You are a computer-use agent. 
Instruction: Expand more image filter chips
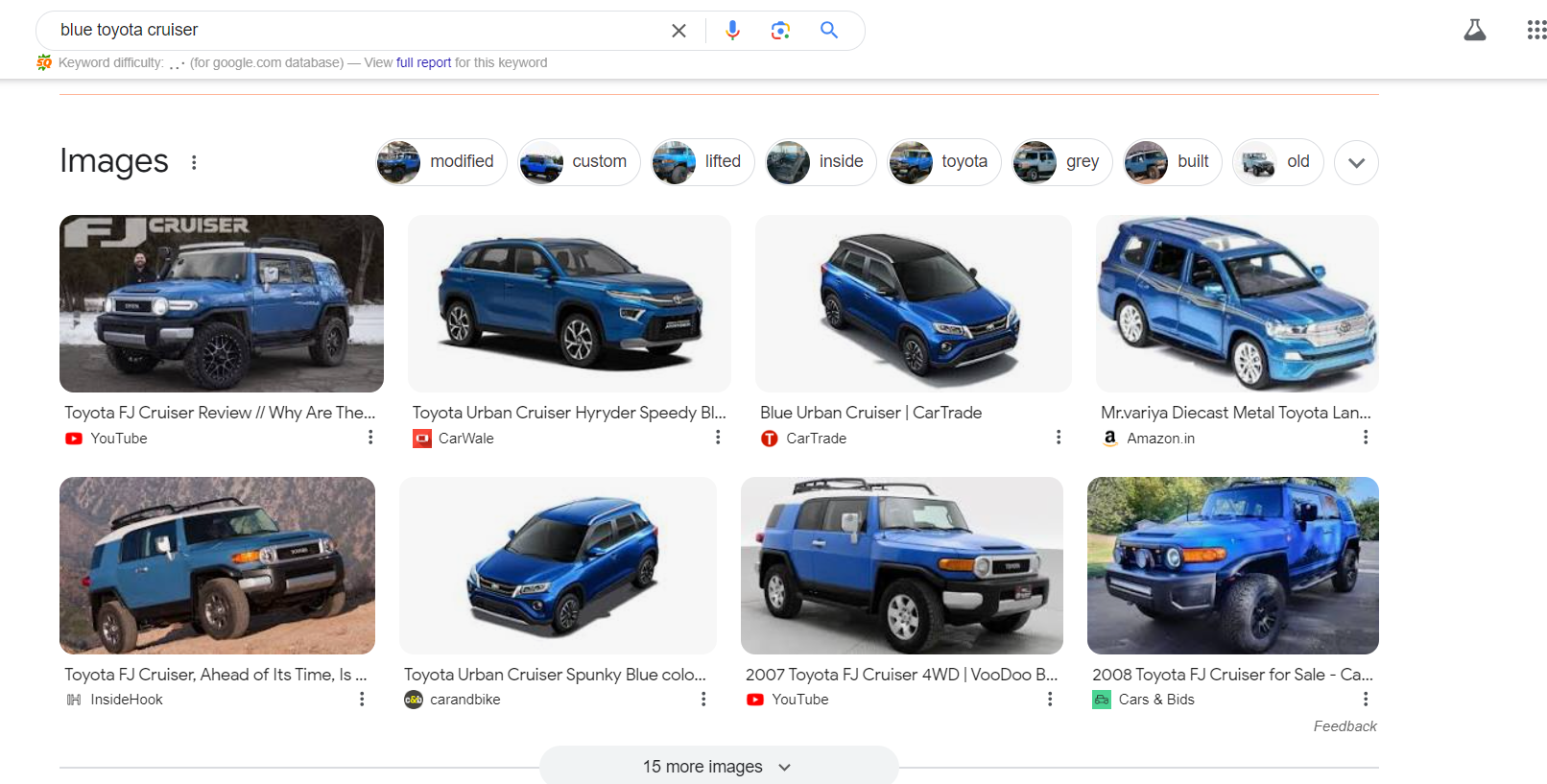tap(1356, 163)
